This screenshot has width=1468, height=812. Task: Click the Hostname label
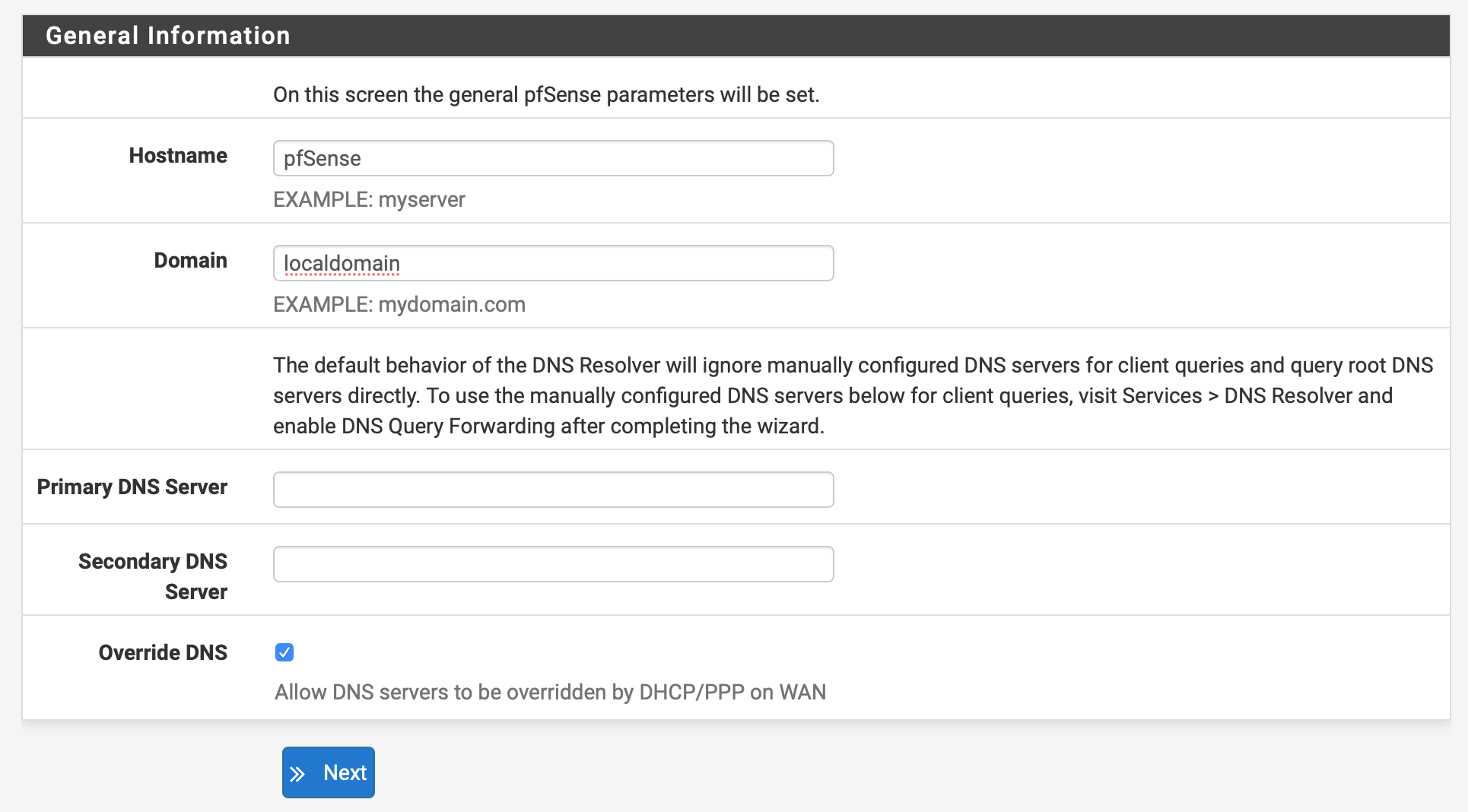tap(178, 156)
